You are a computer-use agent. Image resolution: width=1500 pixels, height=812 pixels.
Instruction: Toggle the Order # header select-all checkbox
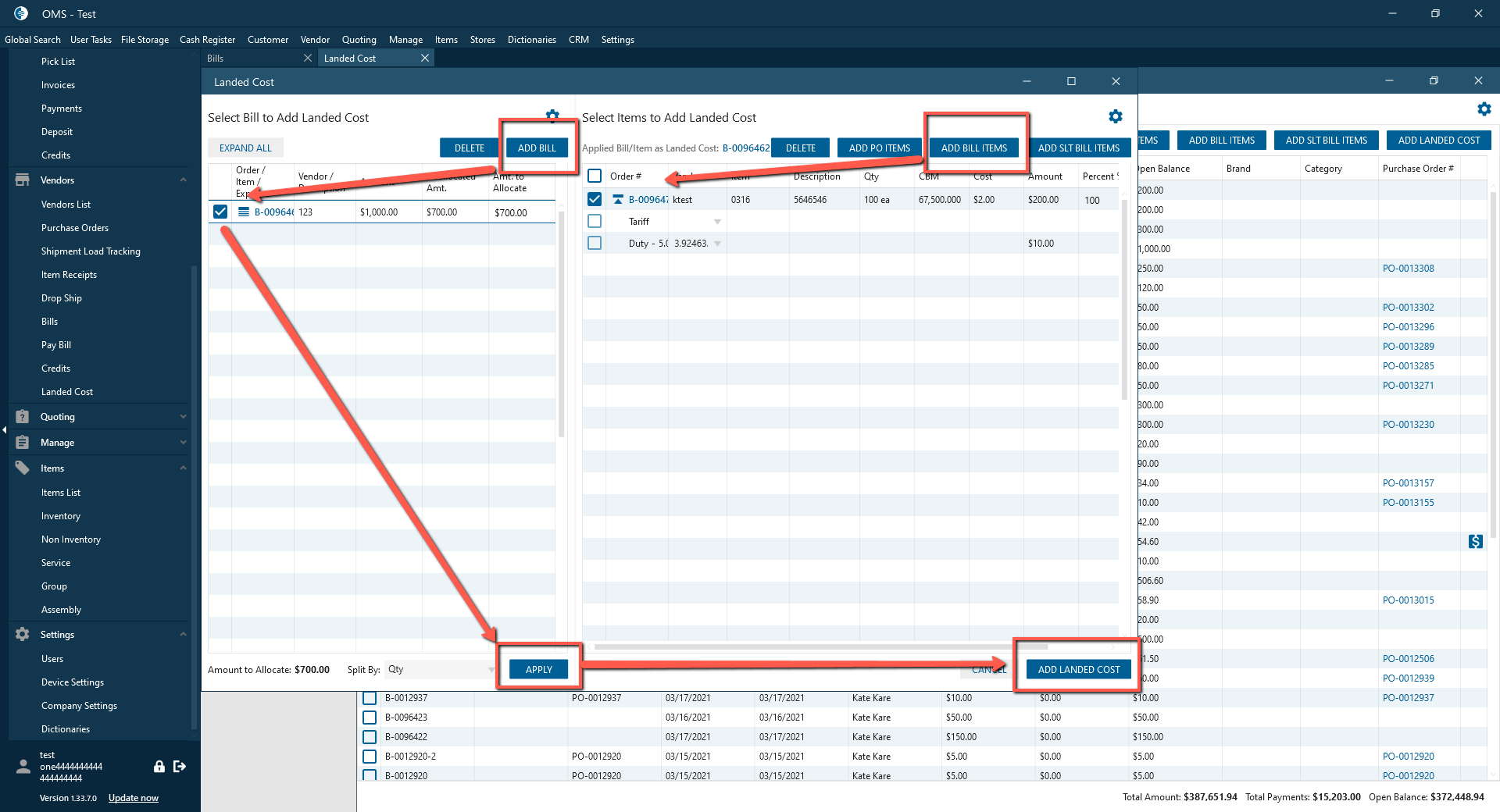[x=595, y=176]
